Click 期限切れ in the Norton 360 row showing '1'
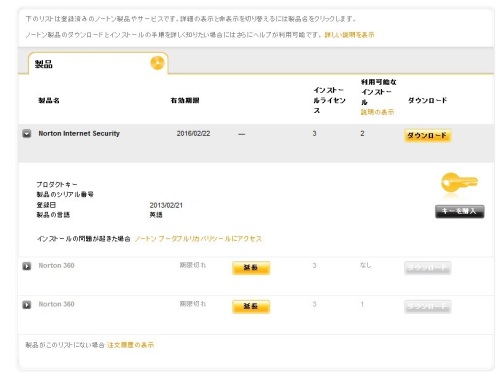 pyautogui.click(x=193, y=304)
